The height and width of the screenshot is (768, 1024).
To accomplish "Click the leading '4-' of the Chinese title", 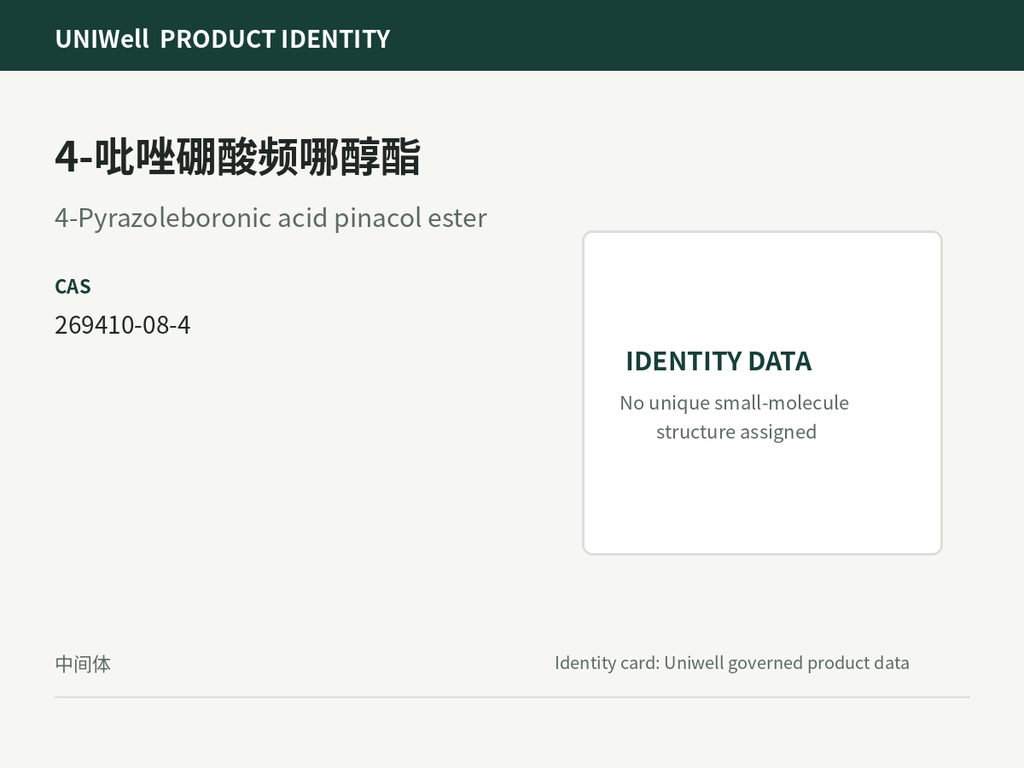I will pos(74,157).
